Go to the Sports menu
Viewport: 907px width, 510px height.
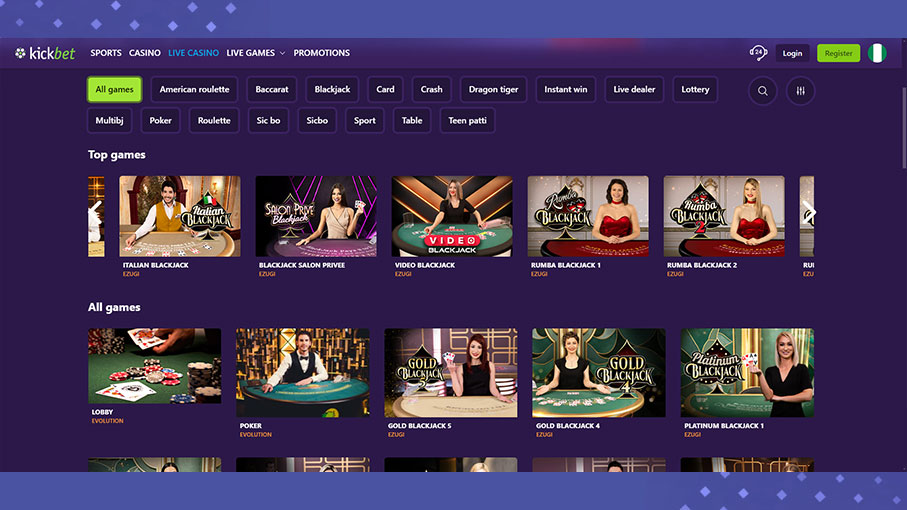[x=106, y=53]
